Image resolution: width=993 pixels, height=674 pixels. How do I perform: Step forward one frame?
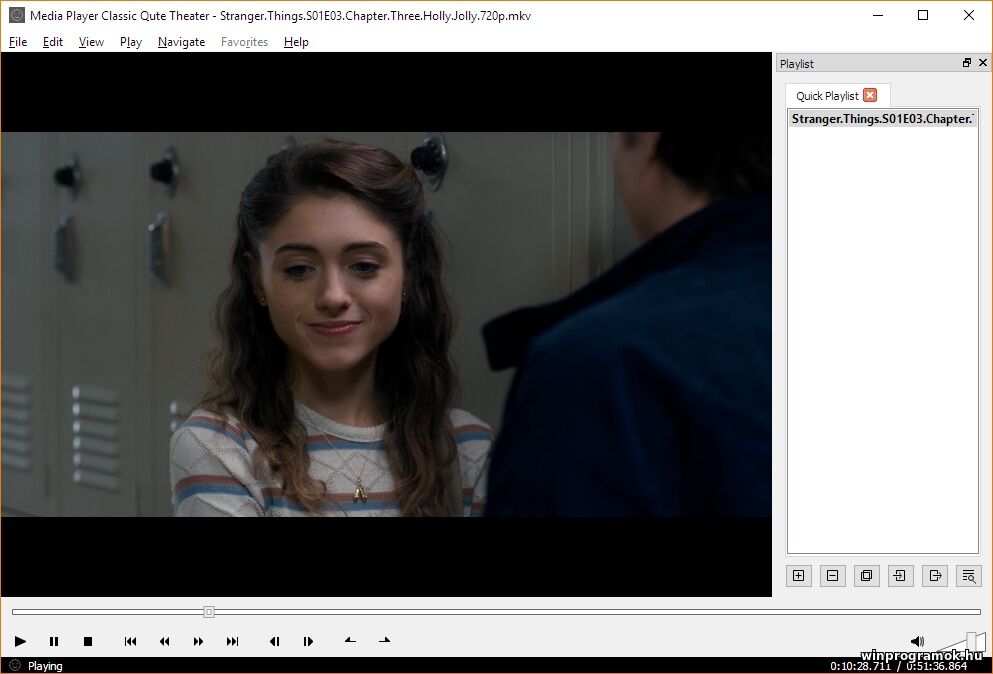coord(308,641)
